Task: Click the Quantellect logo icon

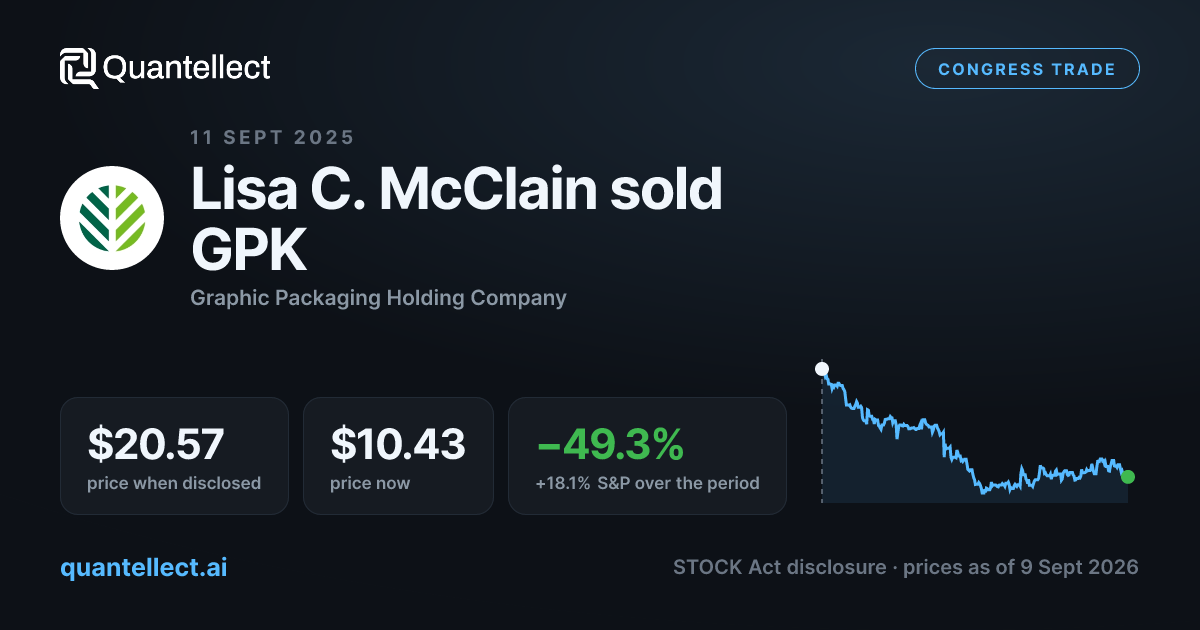Action: (x=79, y=68)
